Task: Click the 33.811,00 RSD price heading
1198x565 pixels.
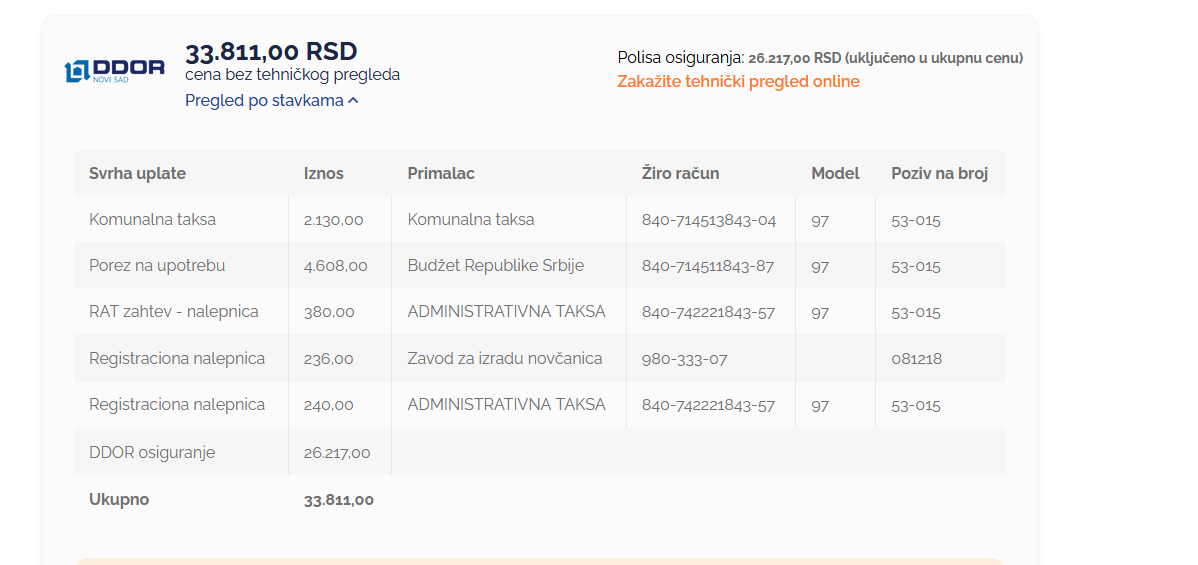Action: (x=271, y=51)
